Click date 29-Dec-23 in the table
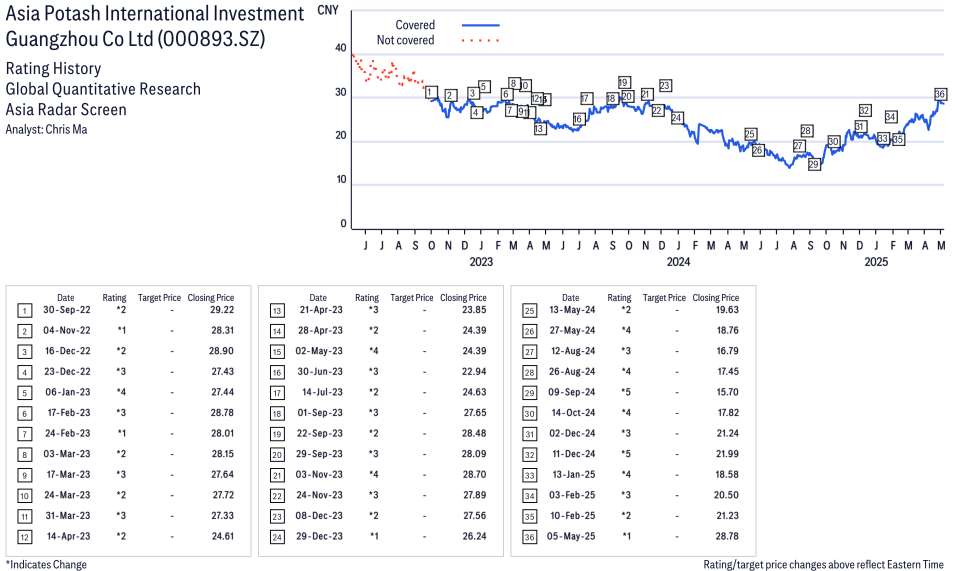 click(320, 536)
